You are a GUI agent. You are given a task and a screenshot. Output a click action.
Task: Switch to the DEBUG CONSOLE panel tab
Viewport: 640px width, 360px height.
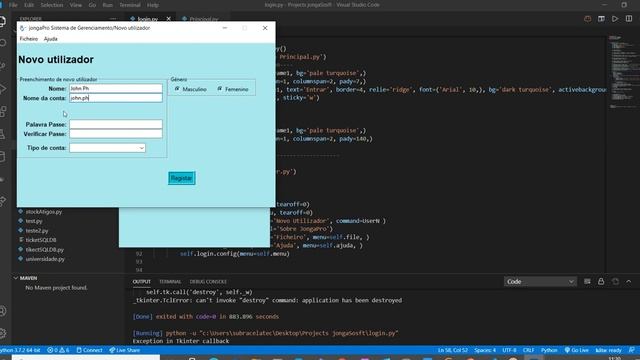[x=208, y=282]
